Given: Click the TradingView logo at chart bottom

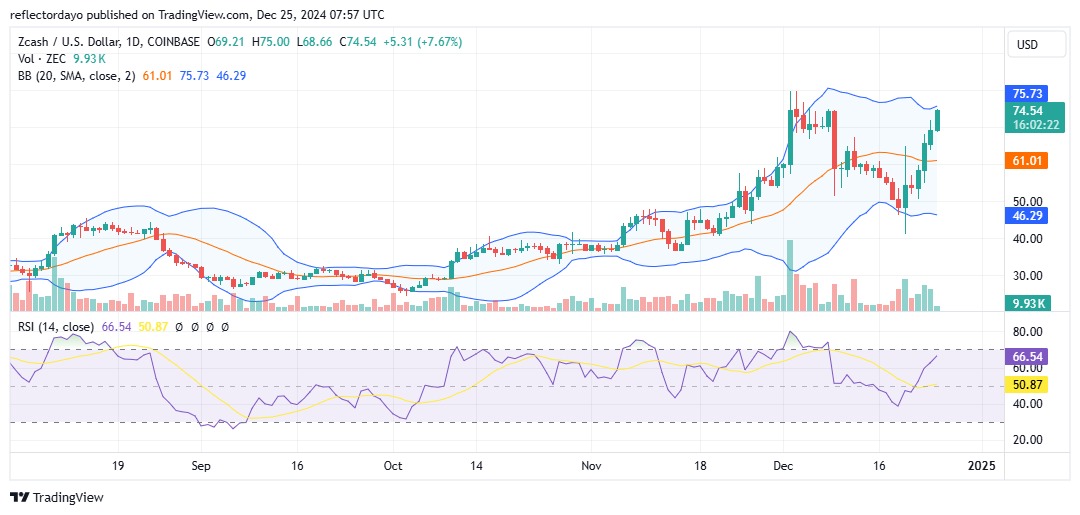Looking at the screenshot, I should pos(56,497).
